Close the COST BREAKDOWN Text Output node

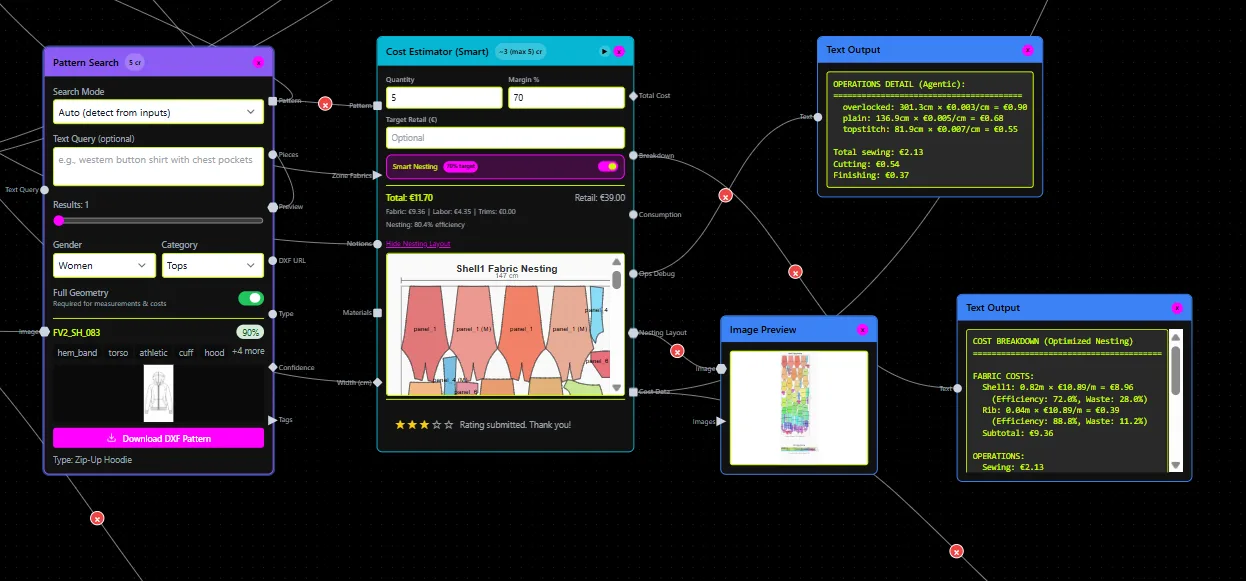(1177, 308)
